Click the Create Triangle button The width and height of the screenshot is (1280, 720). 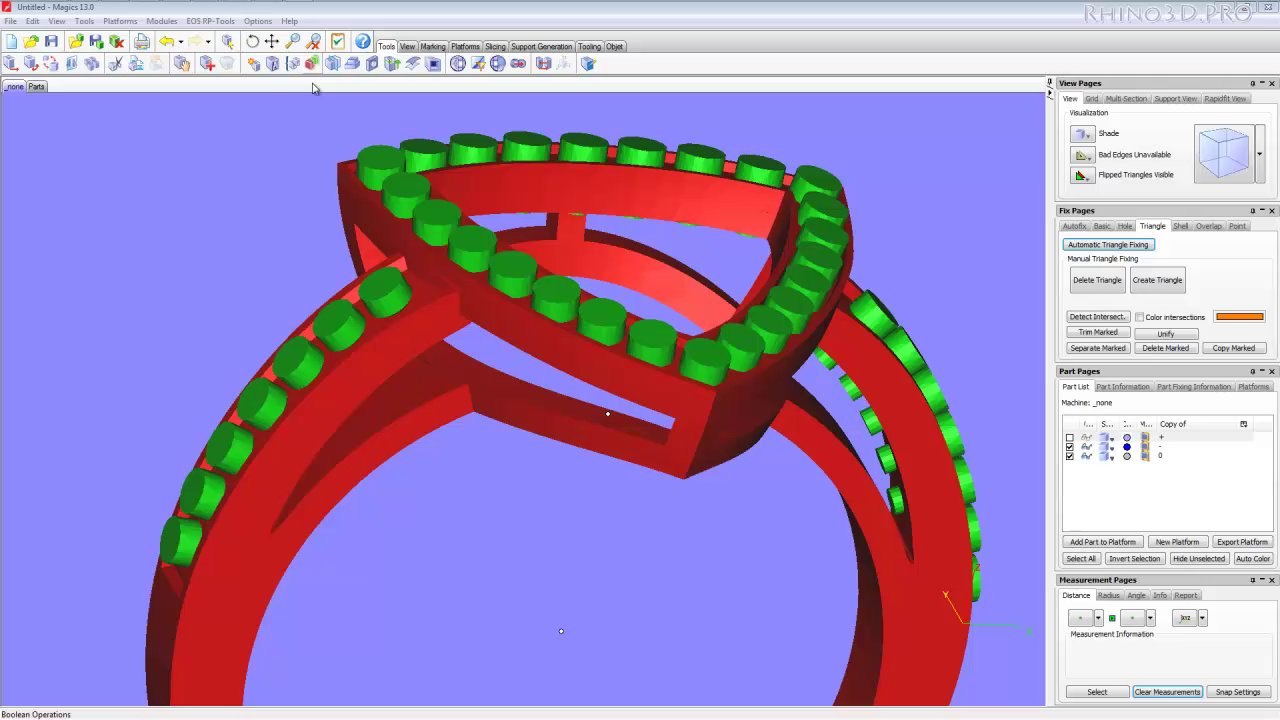click(x=1157, y=280)
